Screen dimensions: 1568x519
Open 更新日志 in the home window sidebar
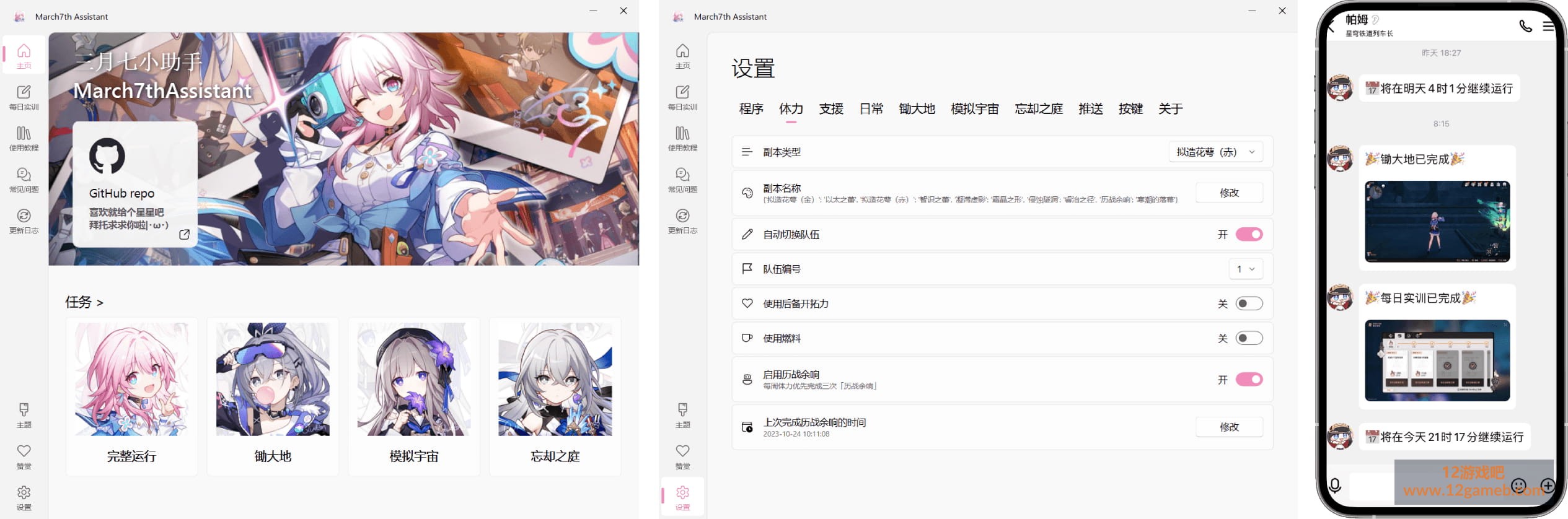tap(24, 222)
